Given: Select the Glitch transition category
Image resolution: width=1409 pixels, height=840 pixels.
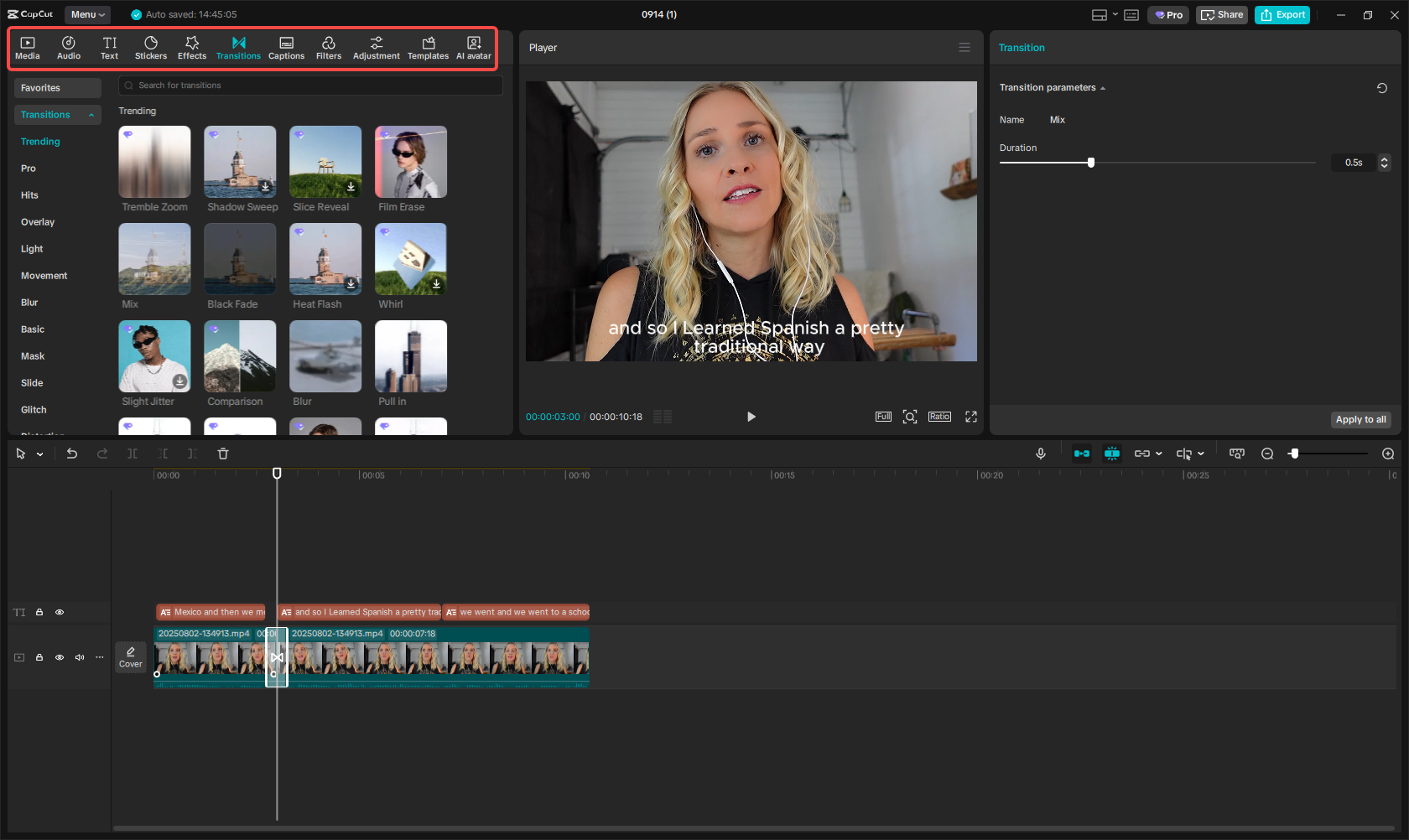Looking at the screenshot, I should click(34, 409).
